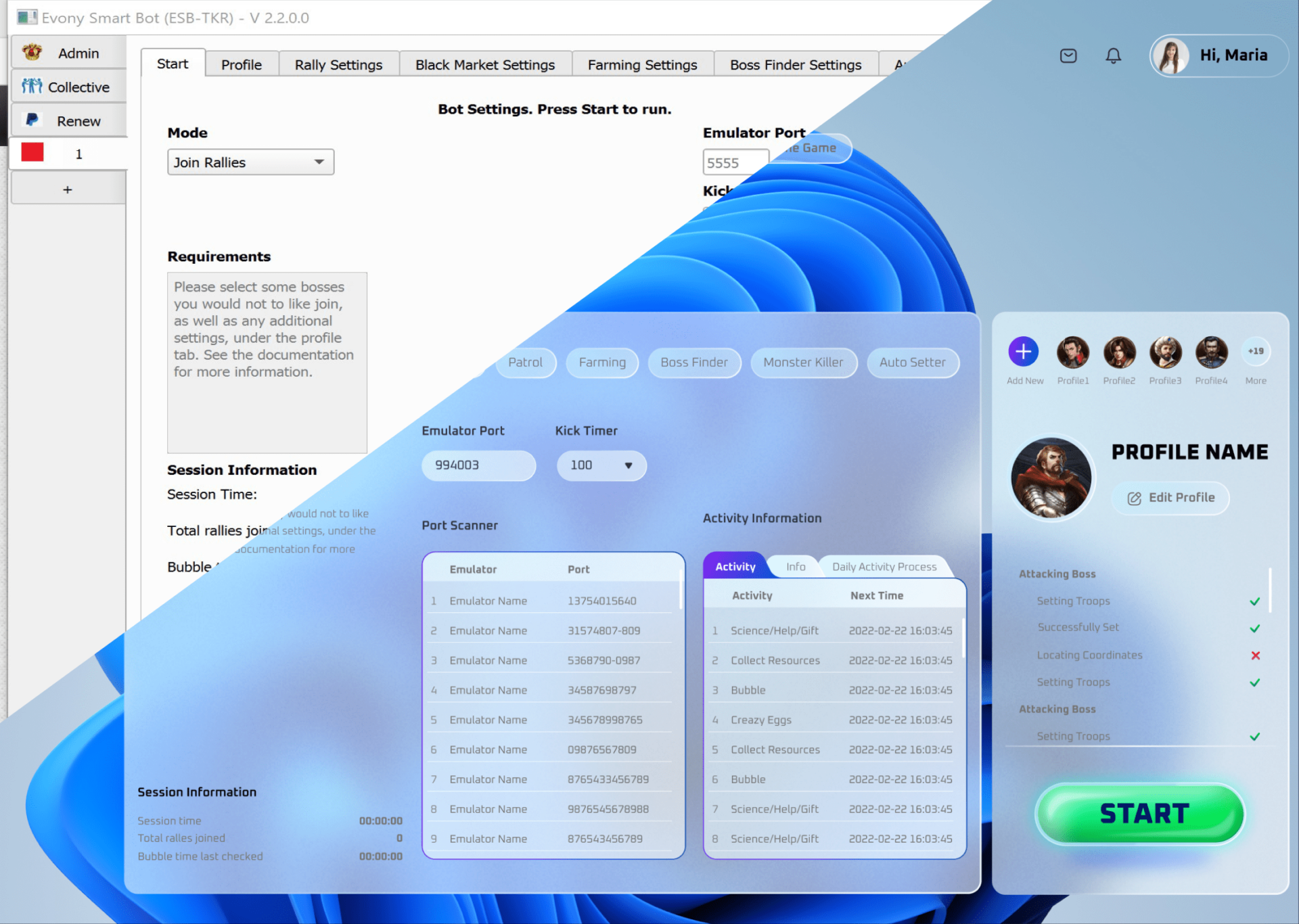Switch to the Start tab
1299x924 pixels.
pyautogui.click(x=173, y=64)
